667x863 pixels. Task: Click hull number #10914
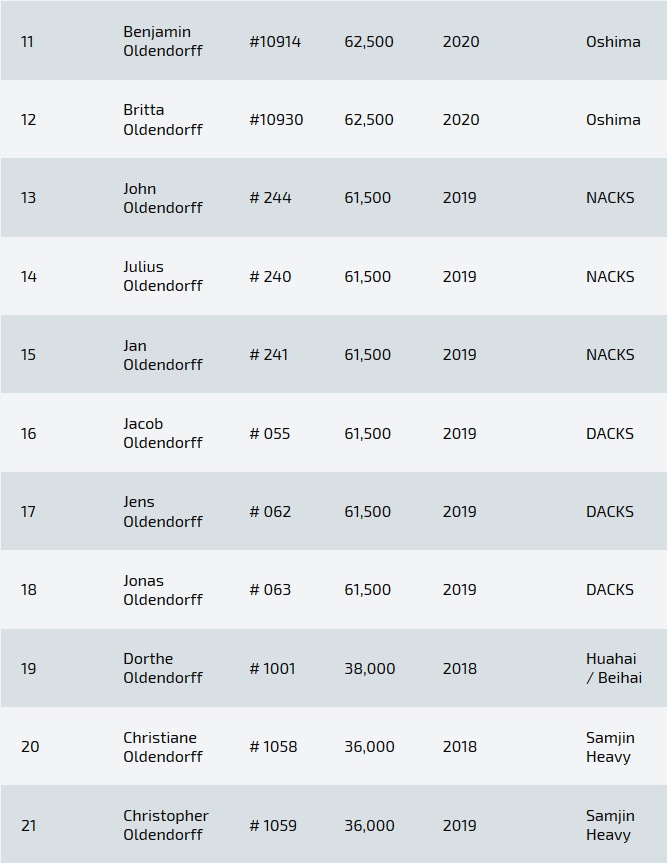[x=275, y=42]
